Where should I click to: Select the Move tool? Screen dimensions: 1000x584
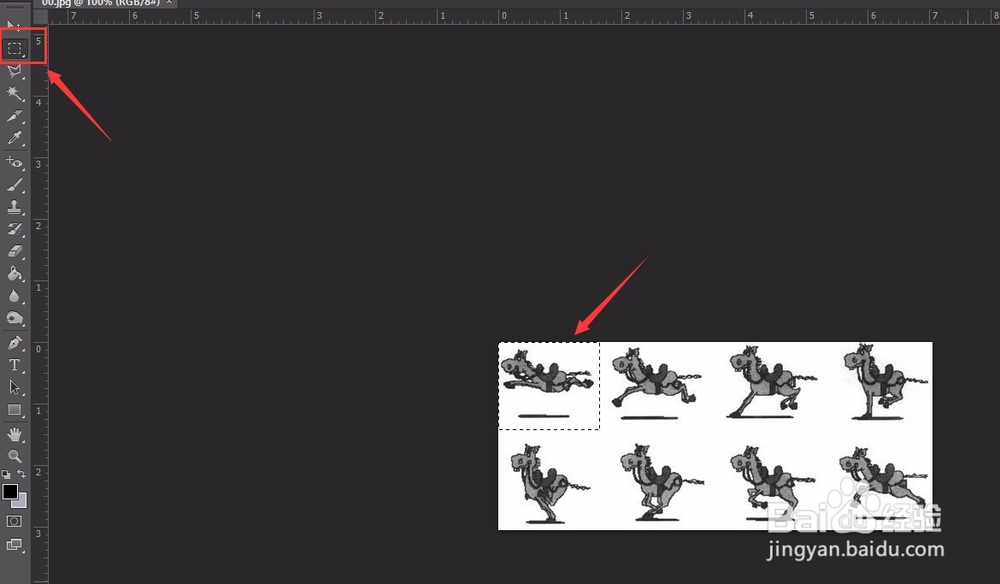point(14,25)
